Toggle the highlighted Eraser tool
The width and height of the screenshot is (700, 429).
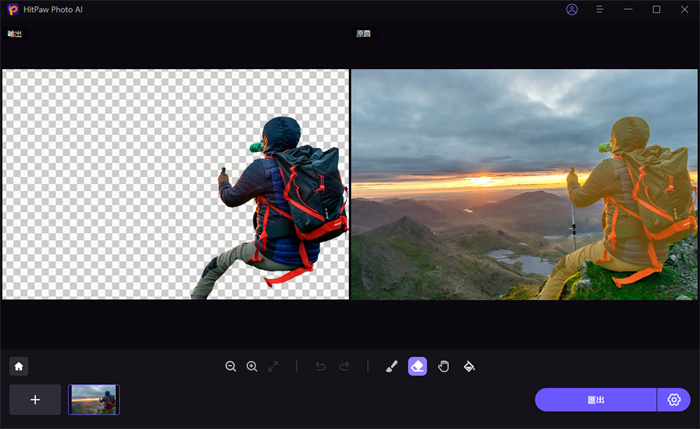(x=417, y=366)
